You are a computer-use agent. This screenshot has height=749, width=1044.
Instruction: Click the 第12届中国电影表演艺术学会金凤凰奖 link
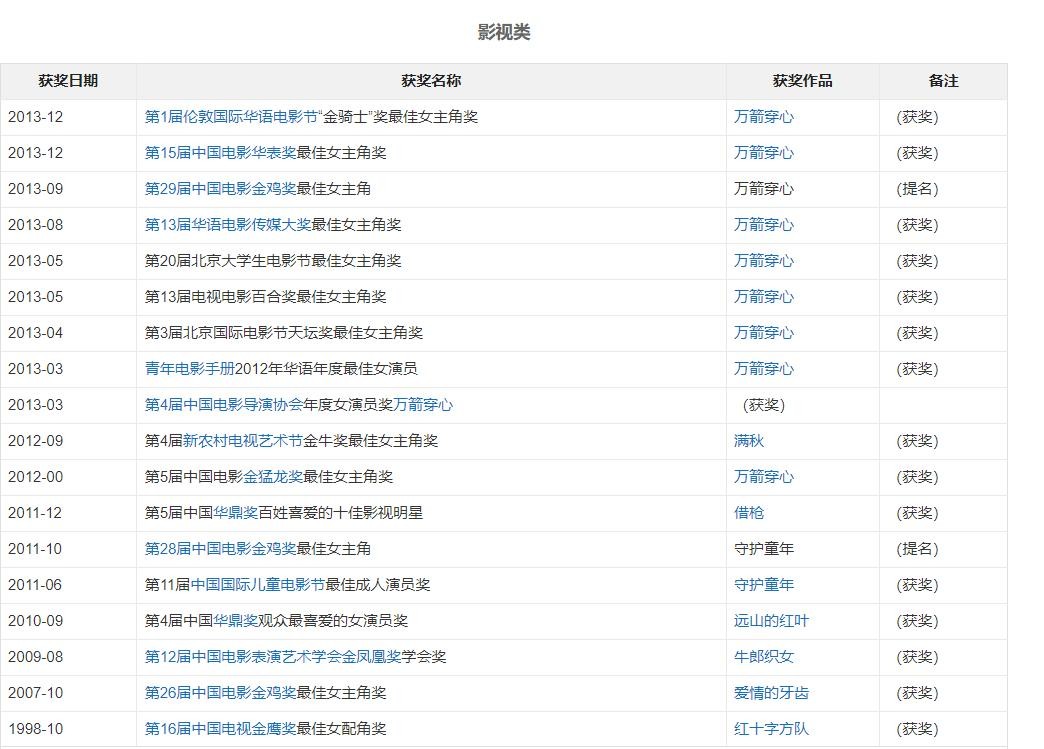pos(273,657)
